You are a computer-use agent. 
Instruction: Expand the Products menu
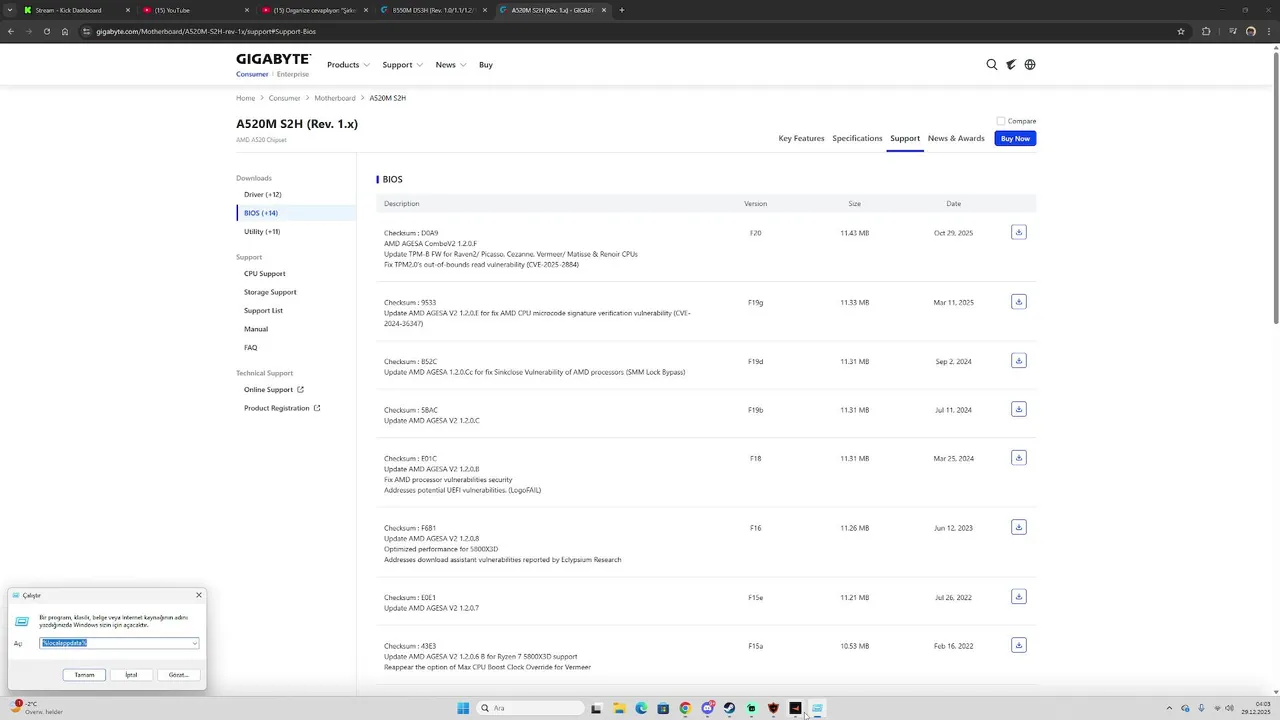348,65
